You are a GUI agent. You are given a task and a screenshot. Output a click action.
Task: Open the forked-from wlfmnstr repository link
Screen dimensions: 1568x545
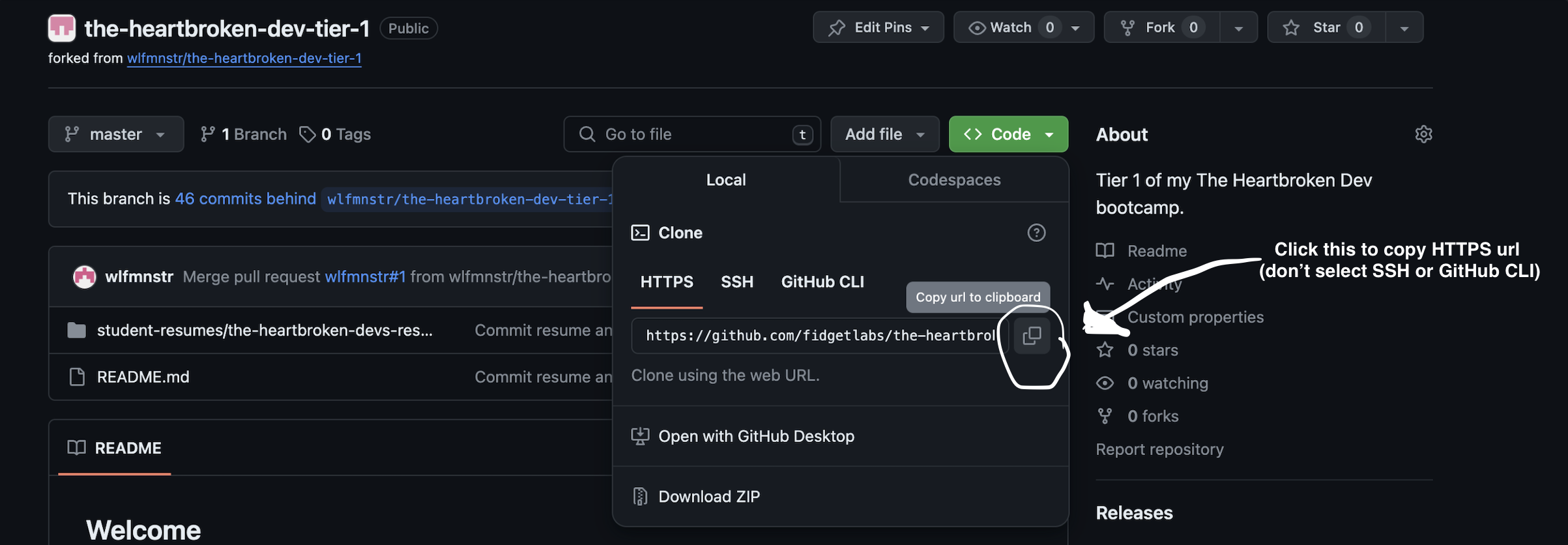pyautogui.click(x=244, y=58)
